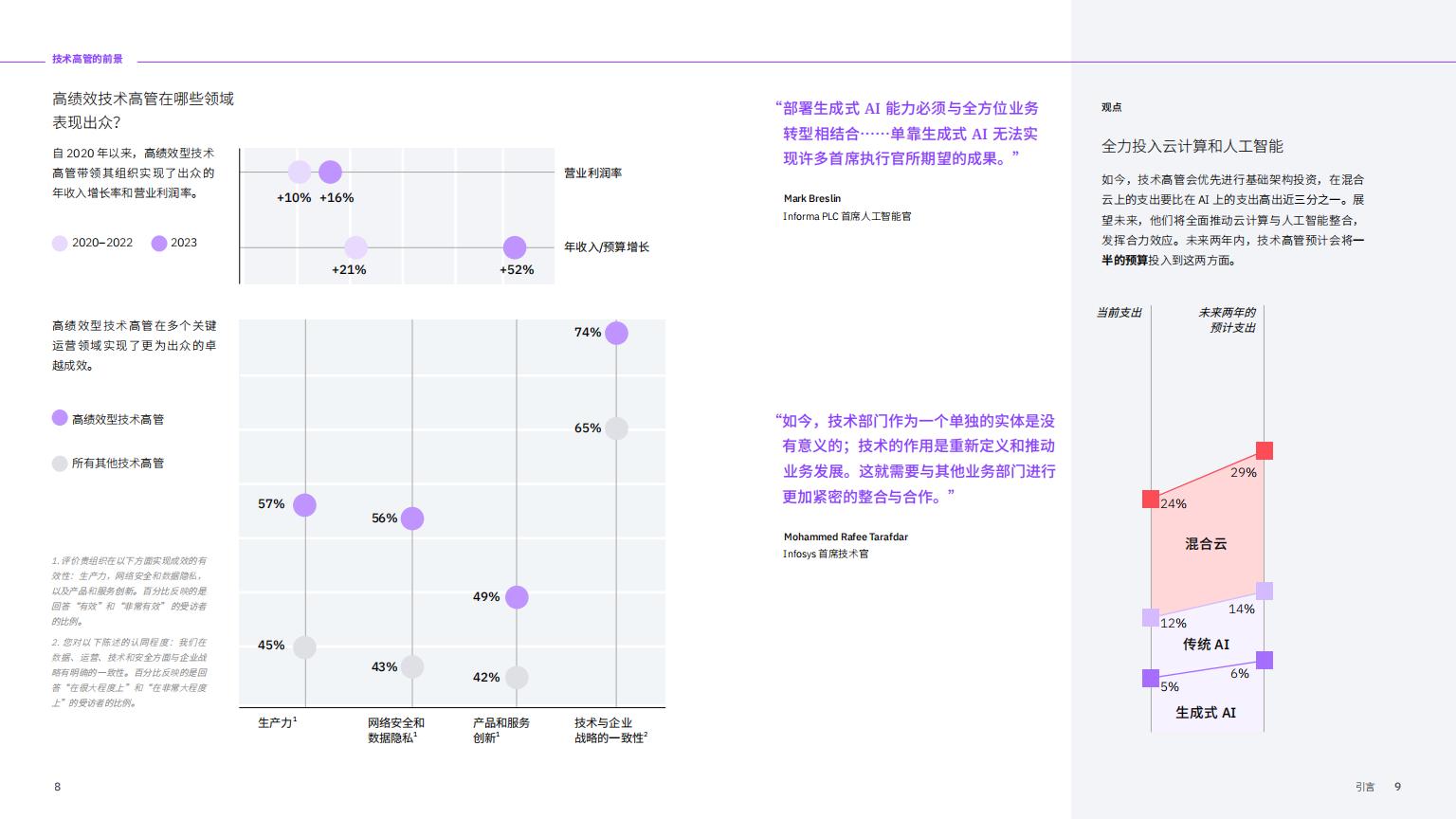
Task: Click the 未来两年的预计支出 column header
Action: pyautogui.click(x=1227, y=319)
